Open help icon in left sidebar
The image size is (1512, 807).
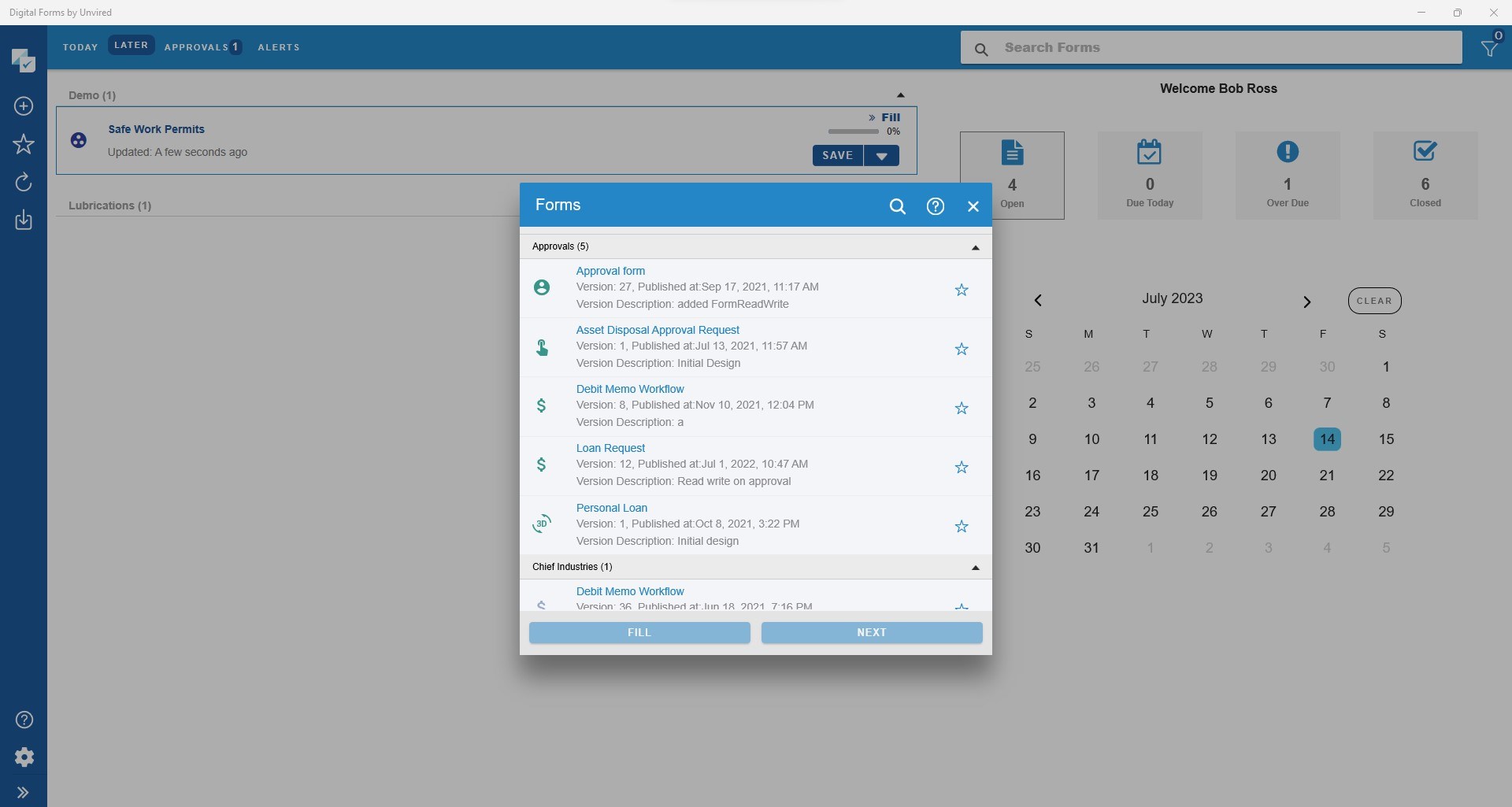pyautogui.click(x=24, y=720)
